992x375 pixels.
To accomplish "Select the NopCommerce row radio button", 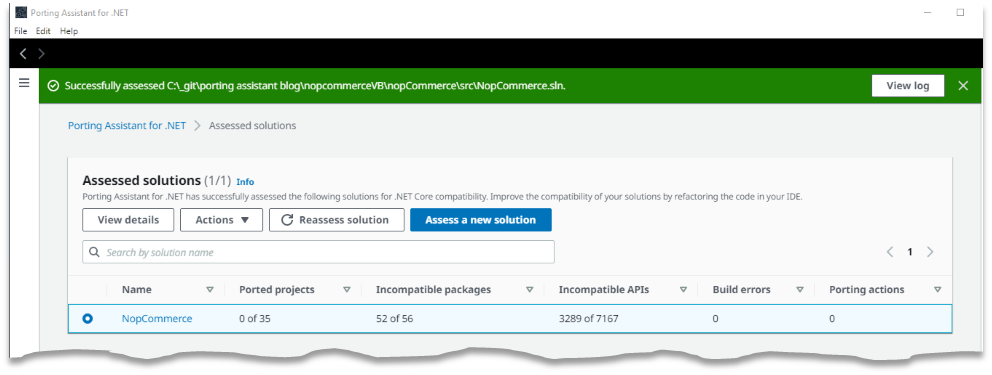I will pos(87,319).
